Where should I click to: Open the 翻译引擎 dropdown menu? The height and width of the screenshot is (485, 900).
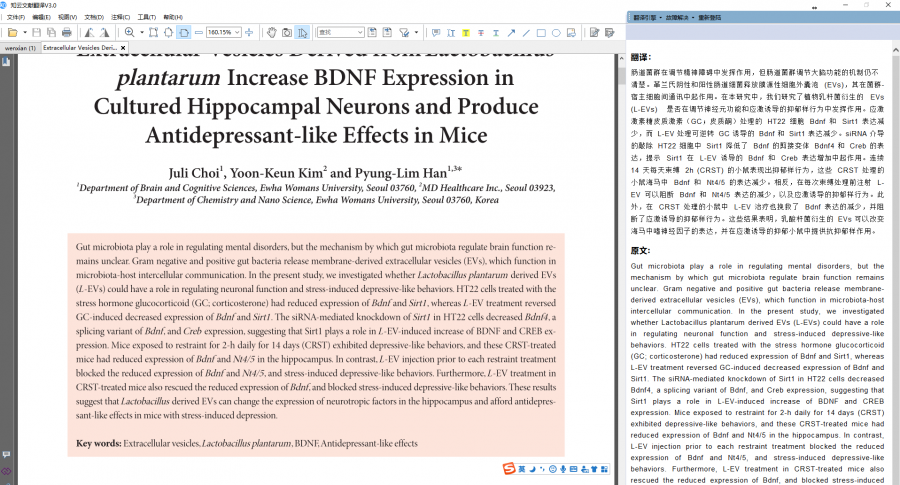click(644, 18)
